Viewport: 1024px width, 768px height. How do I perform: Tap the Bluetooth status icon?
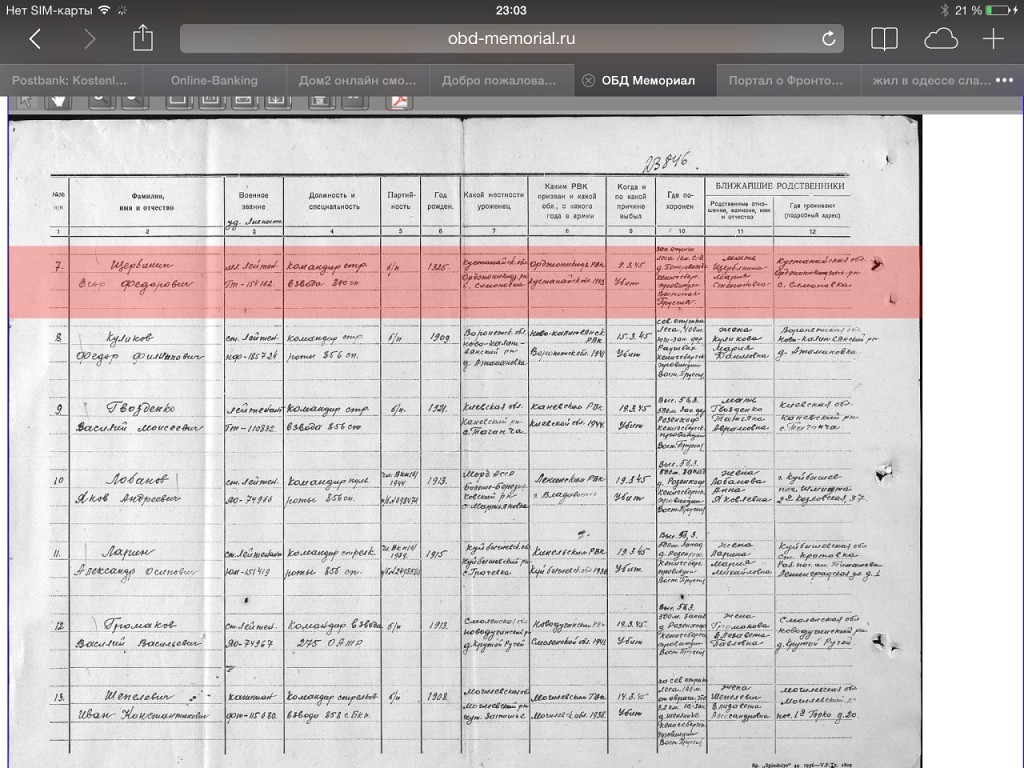(x=944, y=10)
